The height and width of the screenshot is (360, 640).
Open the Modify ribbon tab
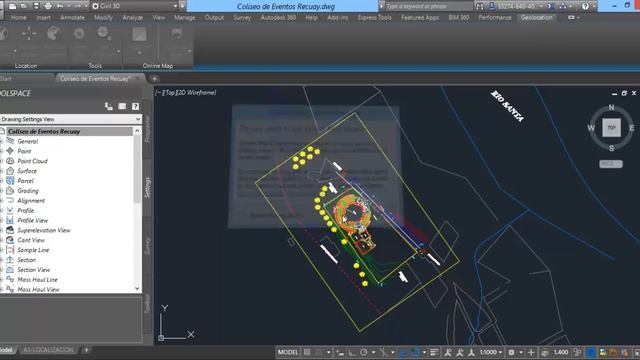[x=103, y=18]
